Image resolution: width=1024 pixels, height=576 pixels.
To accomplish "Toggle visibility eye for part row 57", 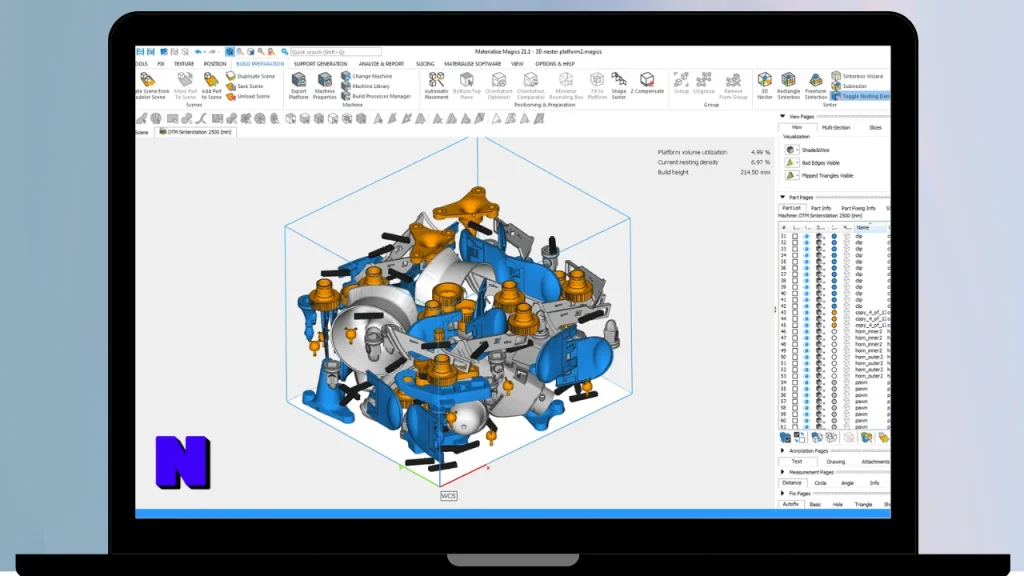I will click(807, 402).
